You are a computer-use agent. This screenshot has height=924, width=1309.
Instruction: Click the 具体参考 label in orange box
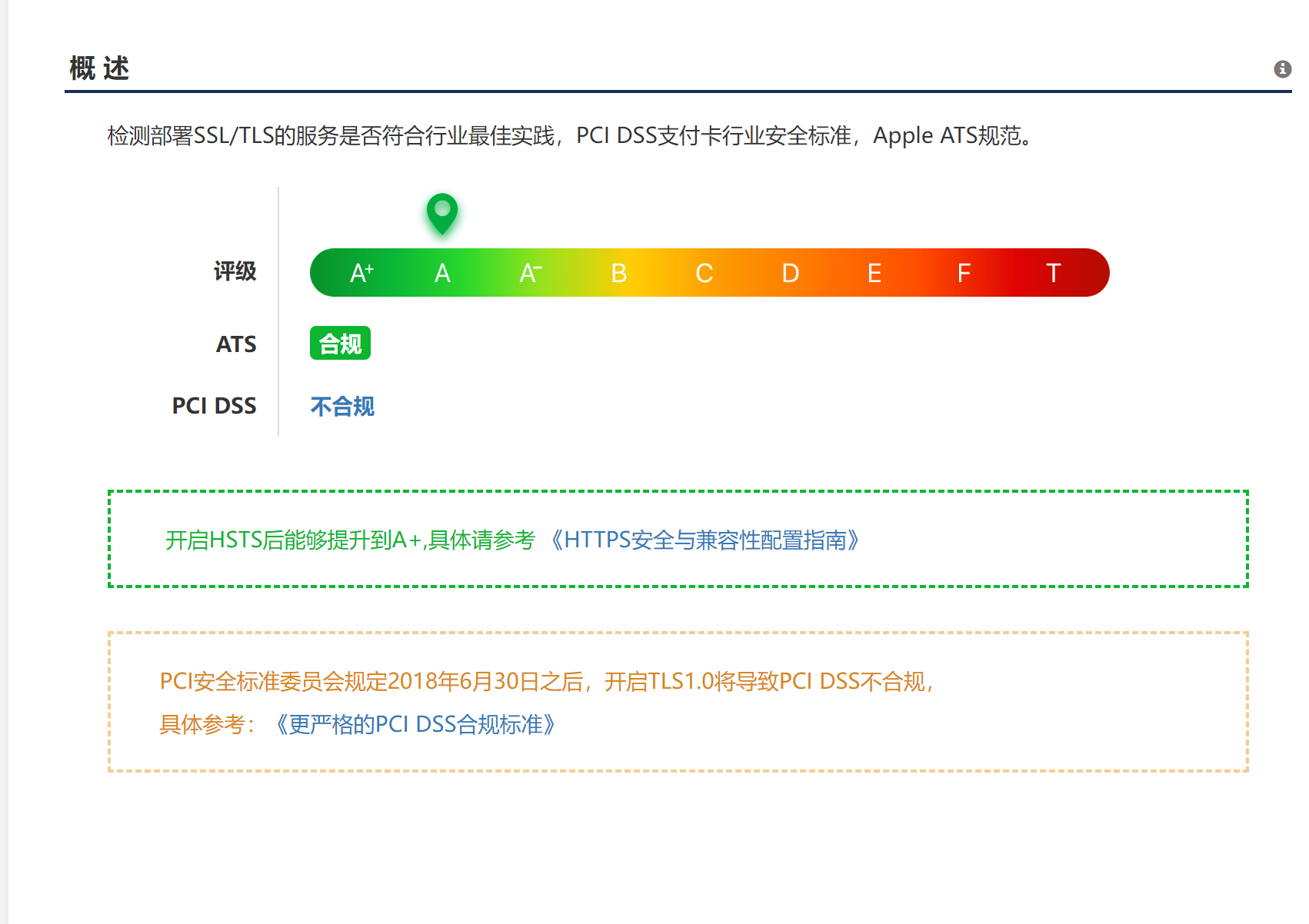click(x=207, y=724)
